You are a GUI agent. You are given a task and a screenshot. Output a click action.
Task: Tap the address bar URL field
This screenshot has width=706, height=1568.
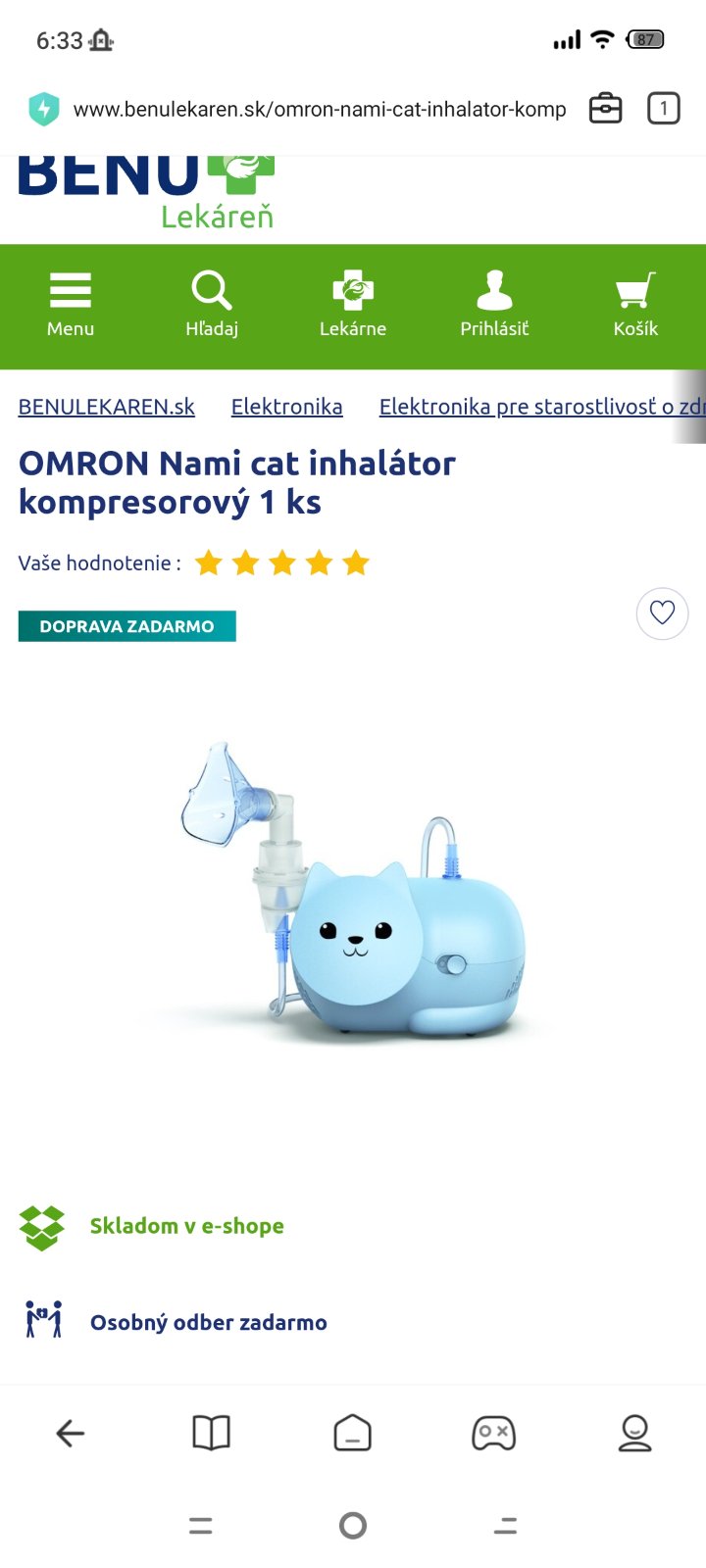[x=320, y=109]
